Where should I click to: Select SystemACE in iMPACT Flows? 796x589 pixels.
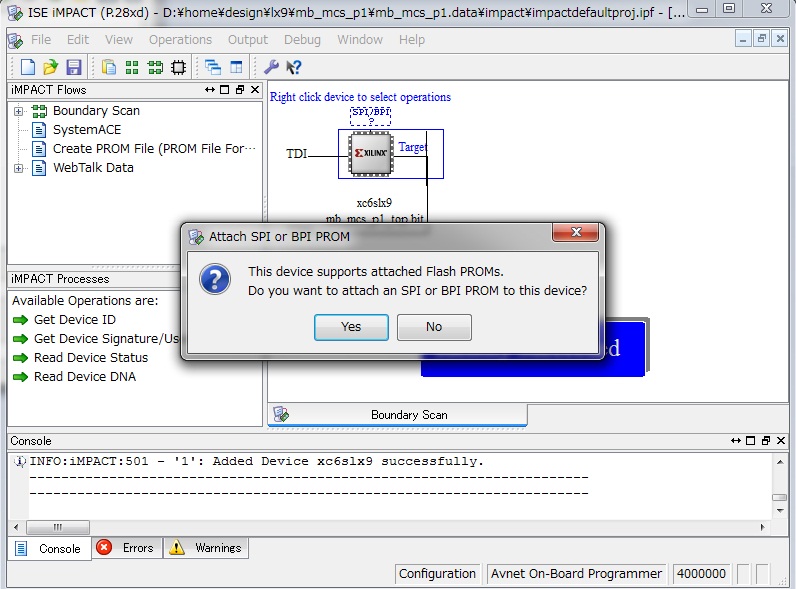(87, 130)
